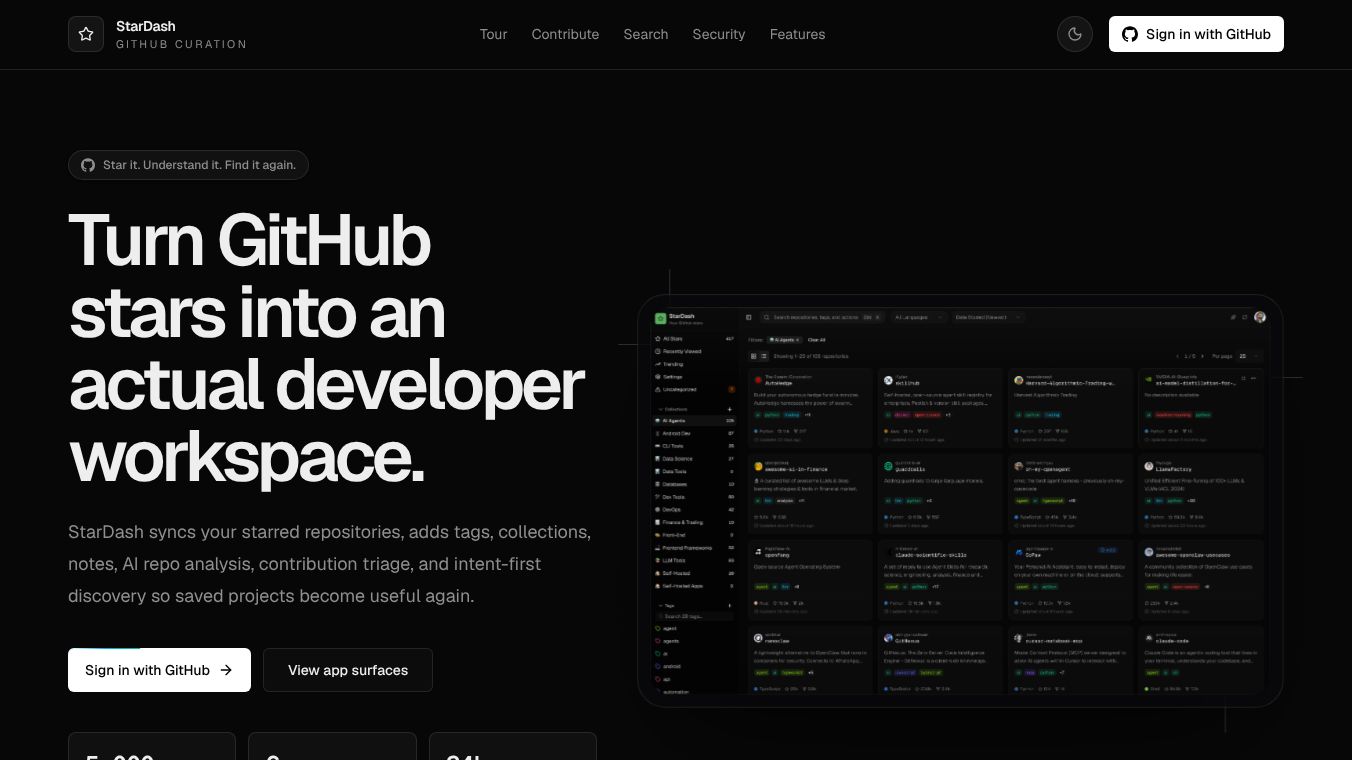Click the 'Star it. Understand it.' pill badge

click(188, 165)
